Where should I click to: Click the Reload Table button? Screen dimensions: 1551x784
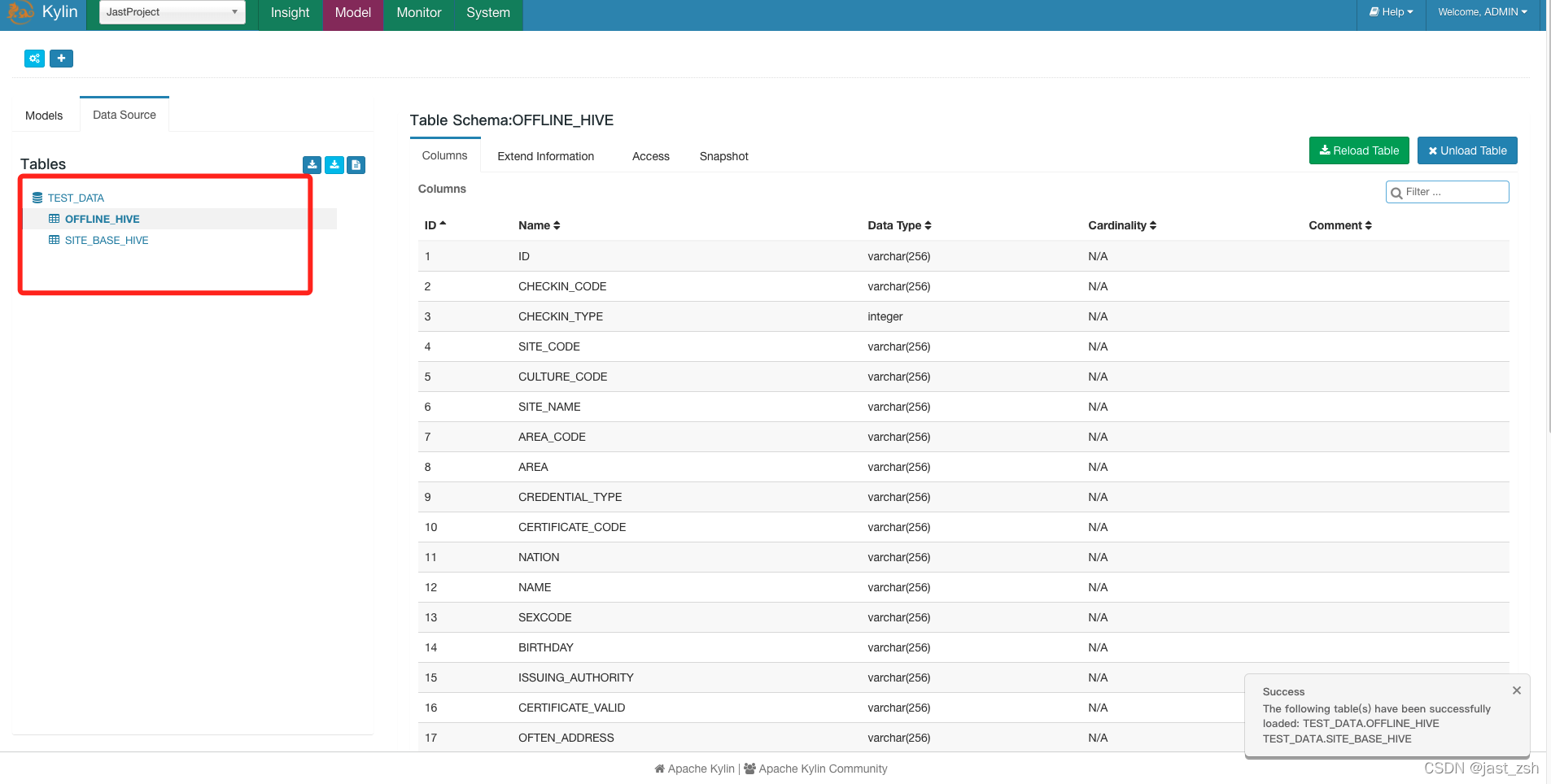(1360, 150)
